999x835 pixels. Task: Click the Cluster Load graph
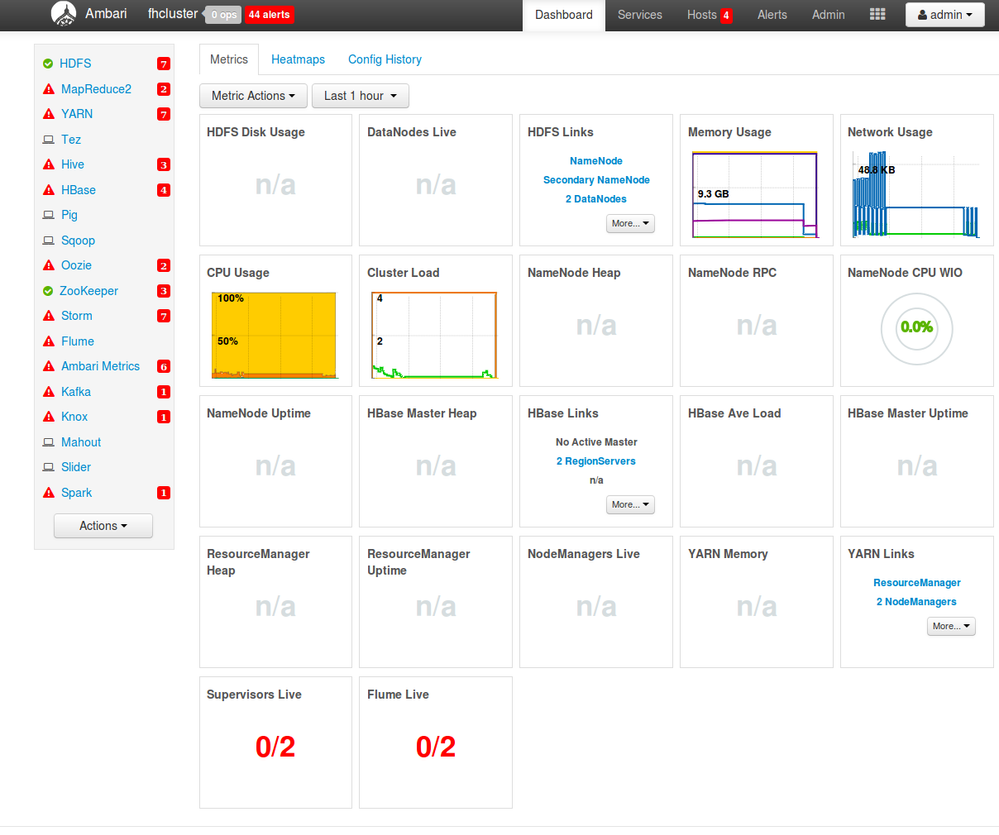click(434, 336)
